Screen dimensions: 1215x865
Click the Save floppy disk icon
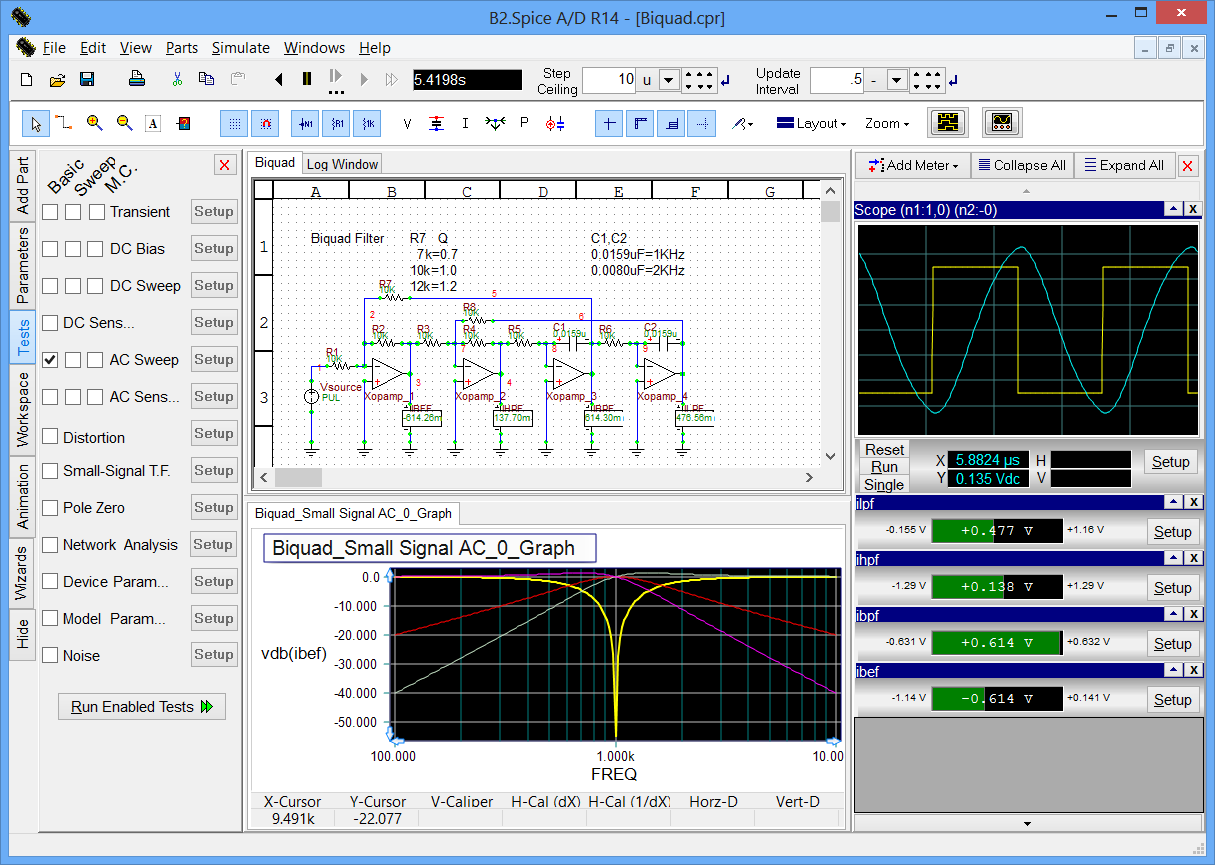coord(87,80)
